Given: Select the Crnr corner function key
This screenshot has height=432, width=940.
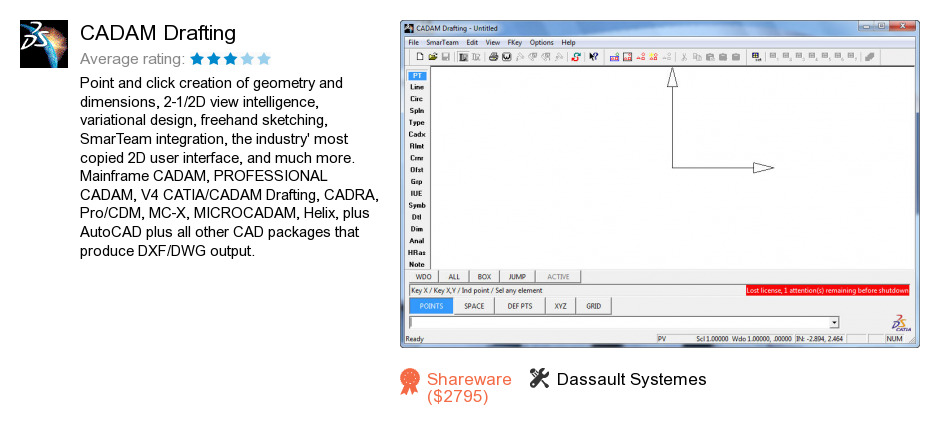Looking at the screenshot, I should [417, 158].
